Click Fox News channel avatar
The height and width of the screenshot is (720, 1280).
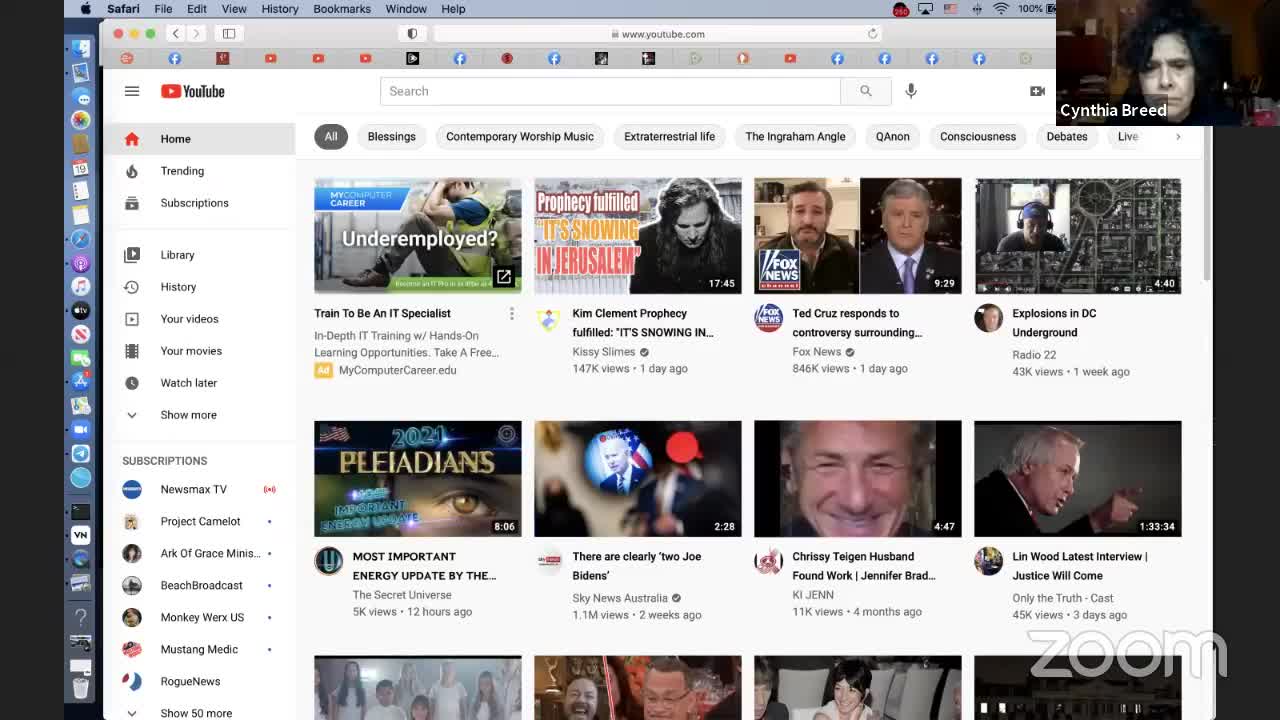pos(768,318)
